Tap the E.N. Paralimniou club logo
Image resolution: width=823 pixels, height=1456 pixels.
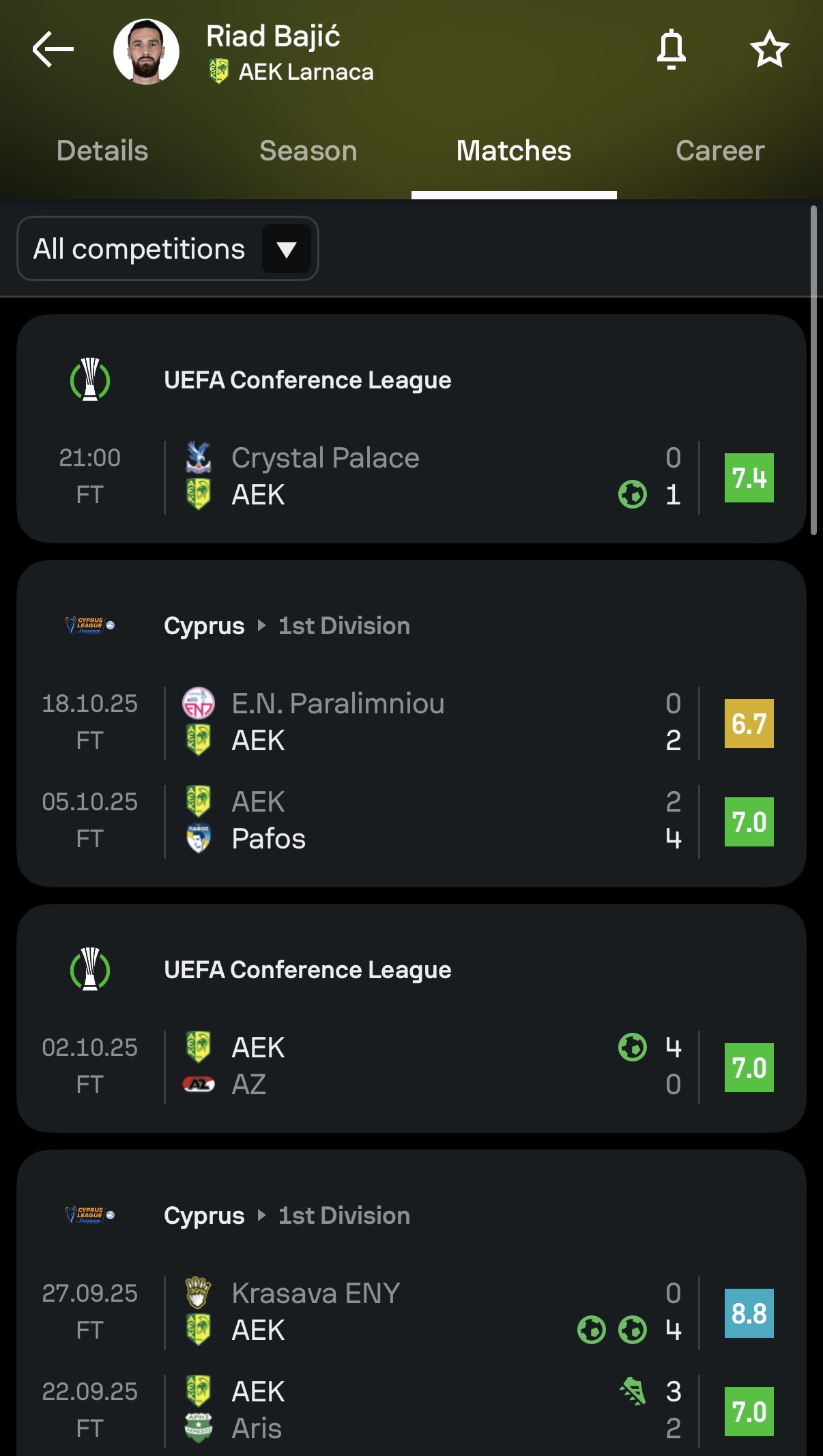(199, 703)
